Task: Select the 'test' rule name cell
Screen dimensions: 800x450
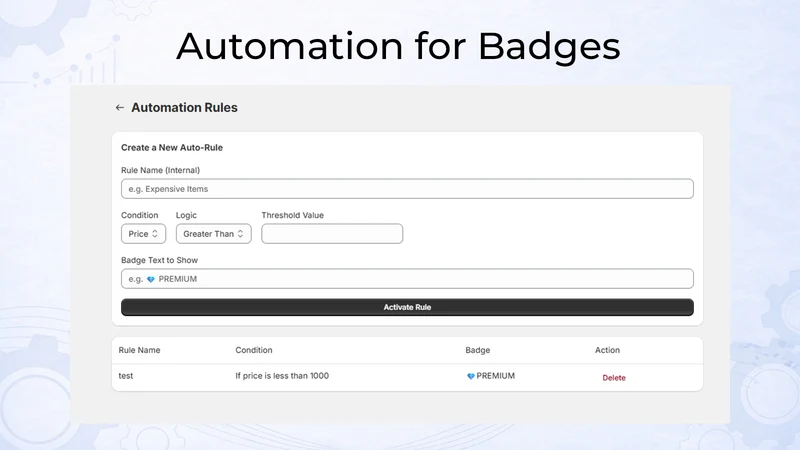Action: pos(126,376)
